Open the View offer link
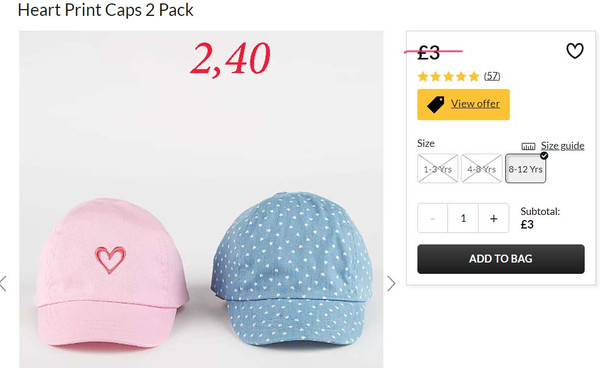This screenshot has height=368, width=600. (x=475, y=104)
